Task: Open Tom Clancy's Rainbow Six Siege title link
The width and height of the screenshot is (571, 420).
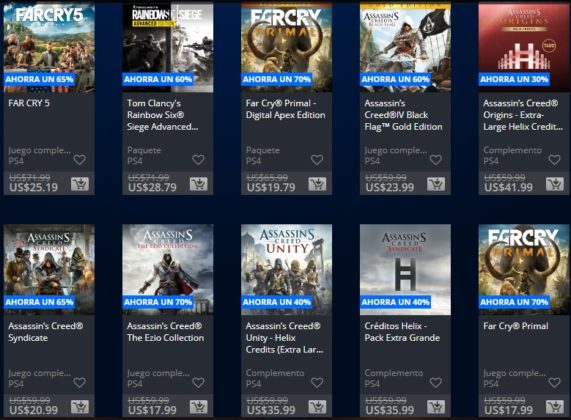Action: [163, 115]
